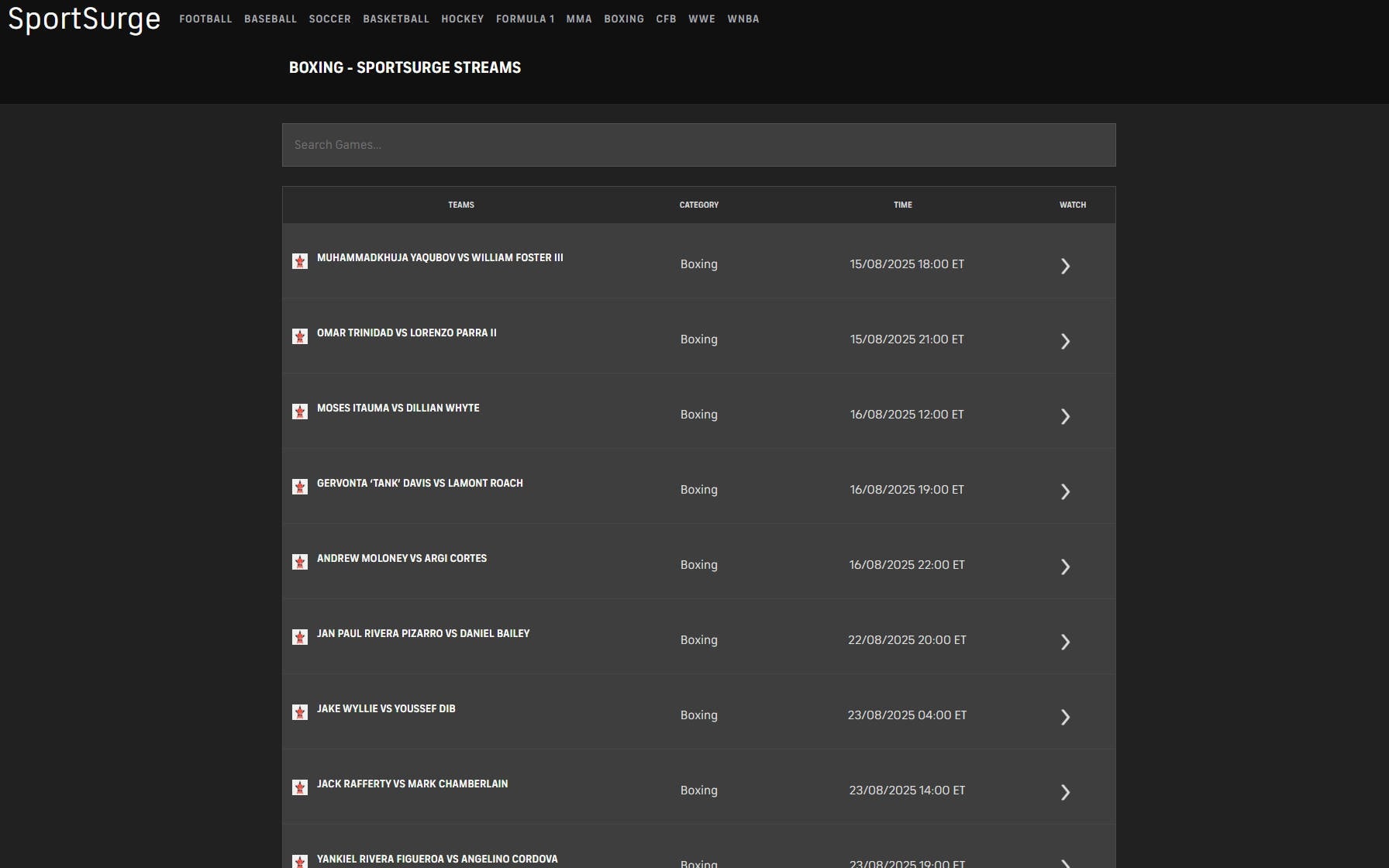Open Jack Rafferty vs Mark Chamberlain match

tap(412, 784)
